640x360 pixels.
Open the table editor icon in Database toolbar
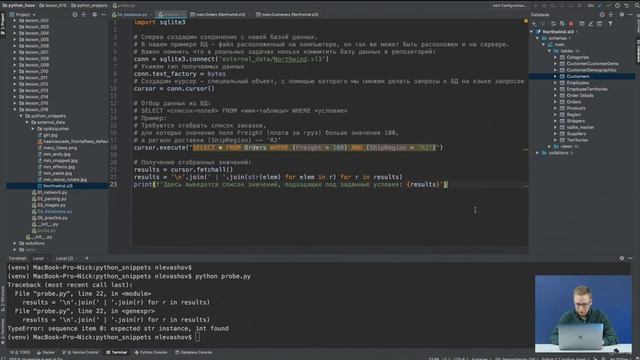coord(582,24)
